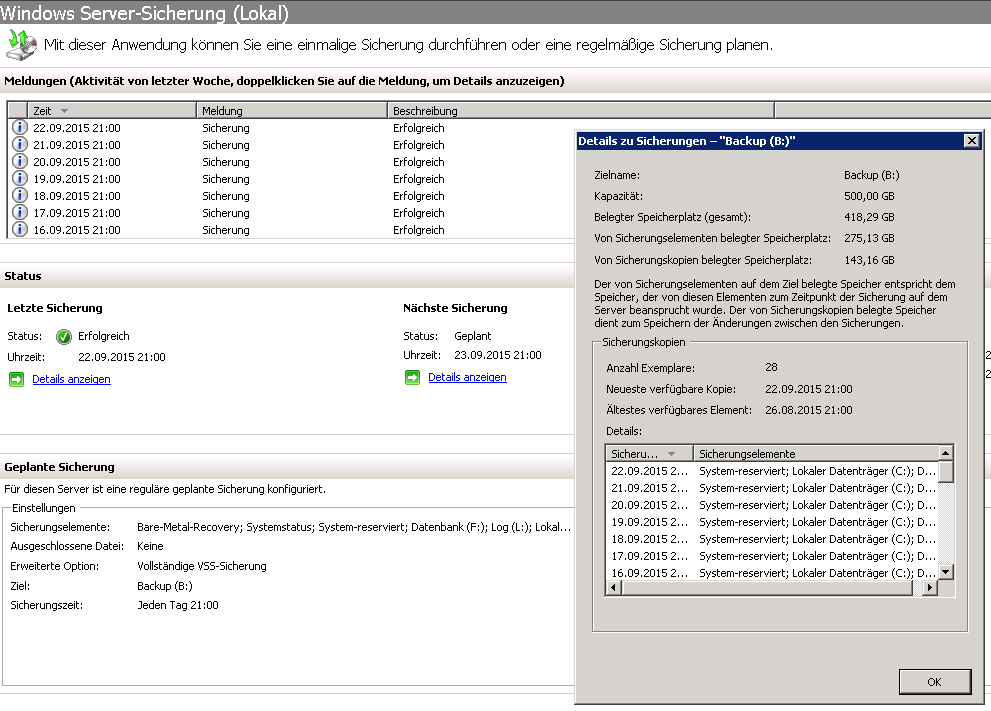
Task: Click info icon of 19.09.2015 message row
Action: [x=20, y=178]
